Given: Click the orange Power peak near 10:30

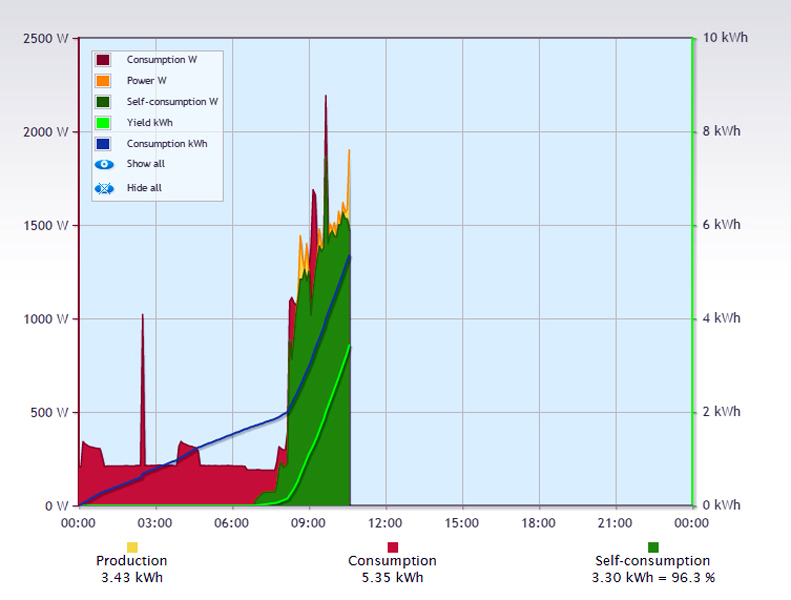Looking at the screenshot, I should point(349,182).
